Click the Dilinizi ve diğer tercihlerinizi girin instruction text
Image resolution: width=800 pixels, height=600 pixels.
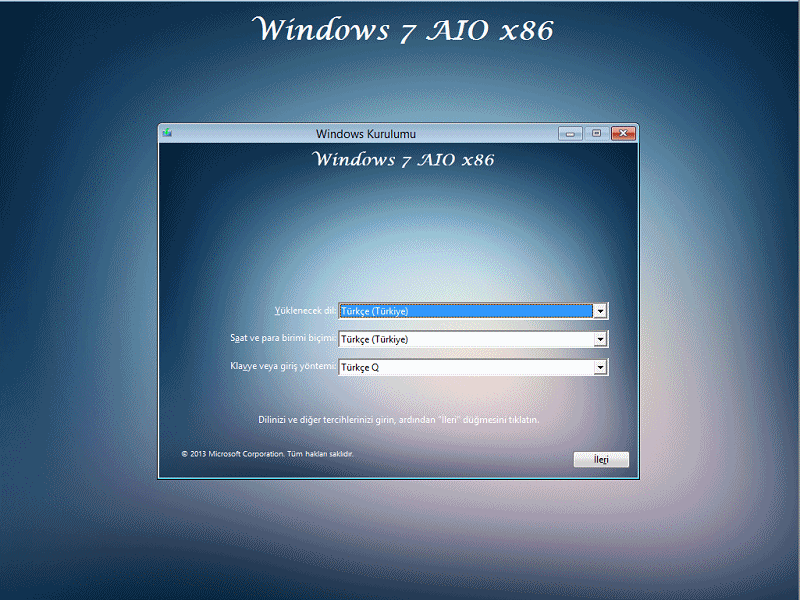point(398,420)
